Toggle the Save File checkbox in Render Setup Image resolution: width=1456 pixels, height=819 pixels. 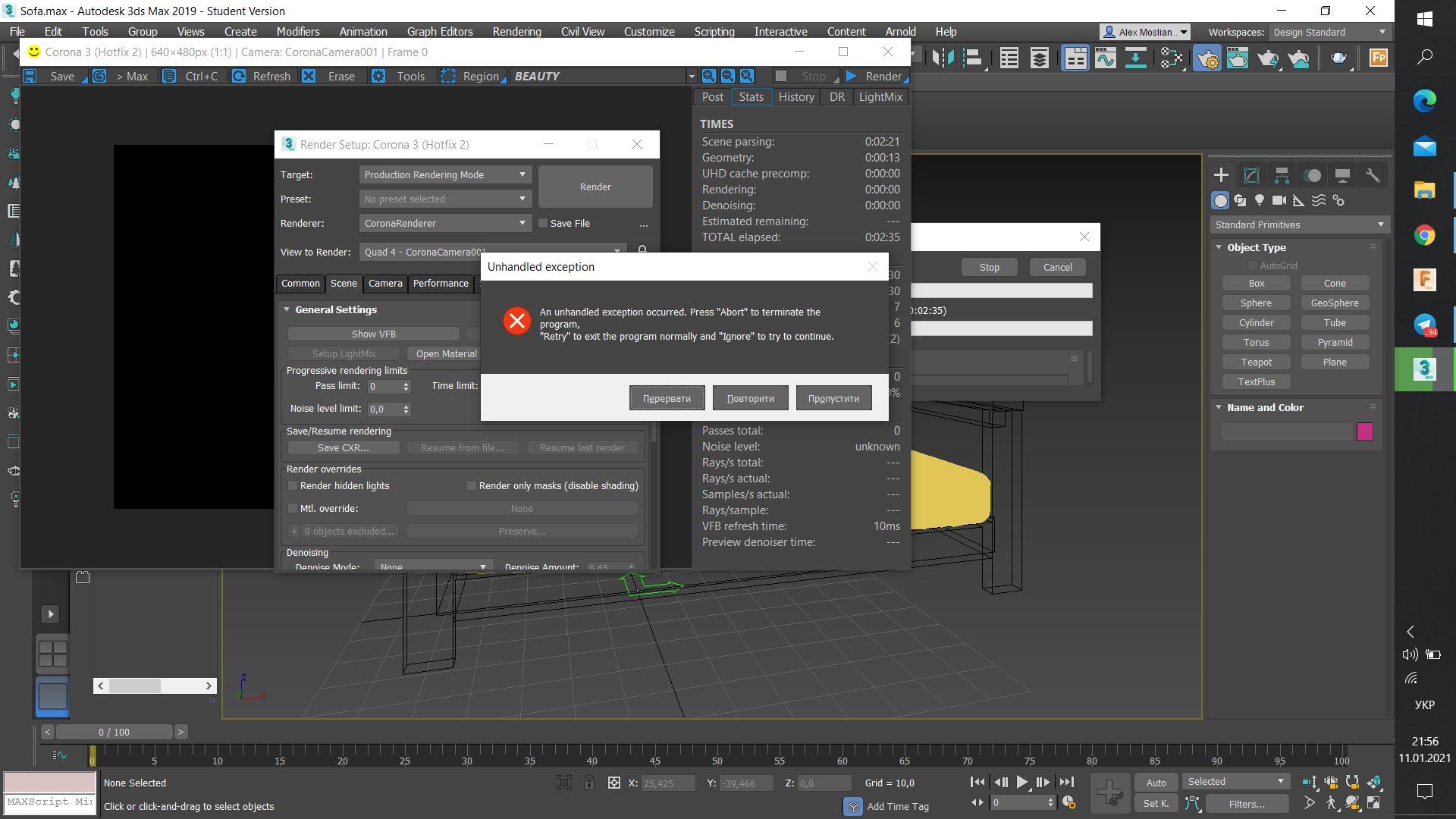(x=543, y=223)
